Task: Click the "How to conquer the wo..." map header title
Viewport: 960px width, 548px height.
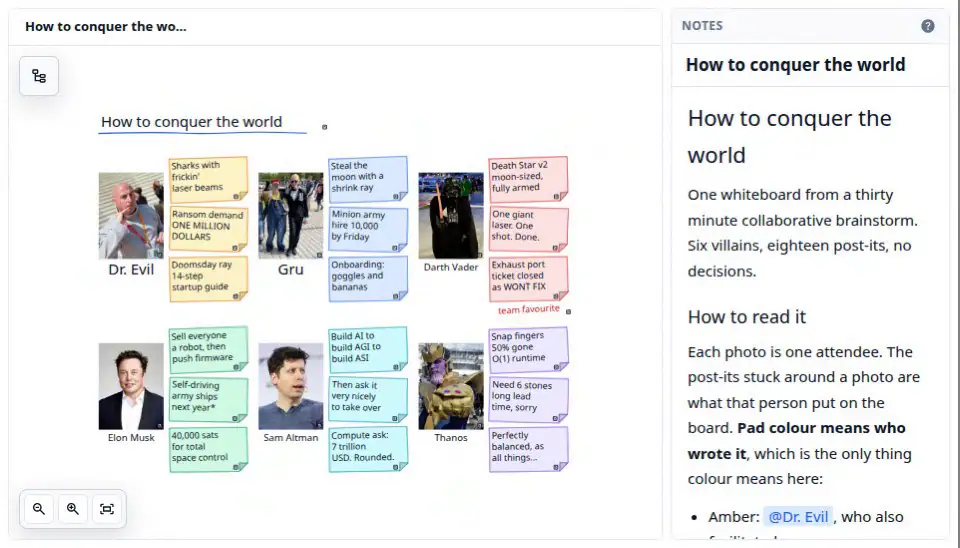Action: 105,26
